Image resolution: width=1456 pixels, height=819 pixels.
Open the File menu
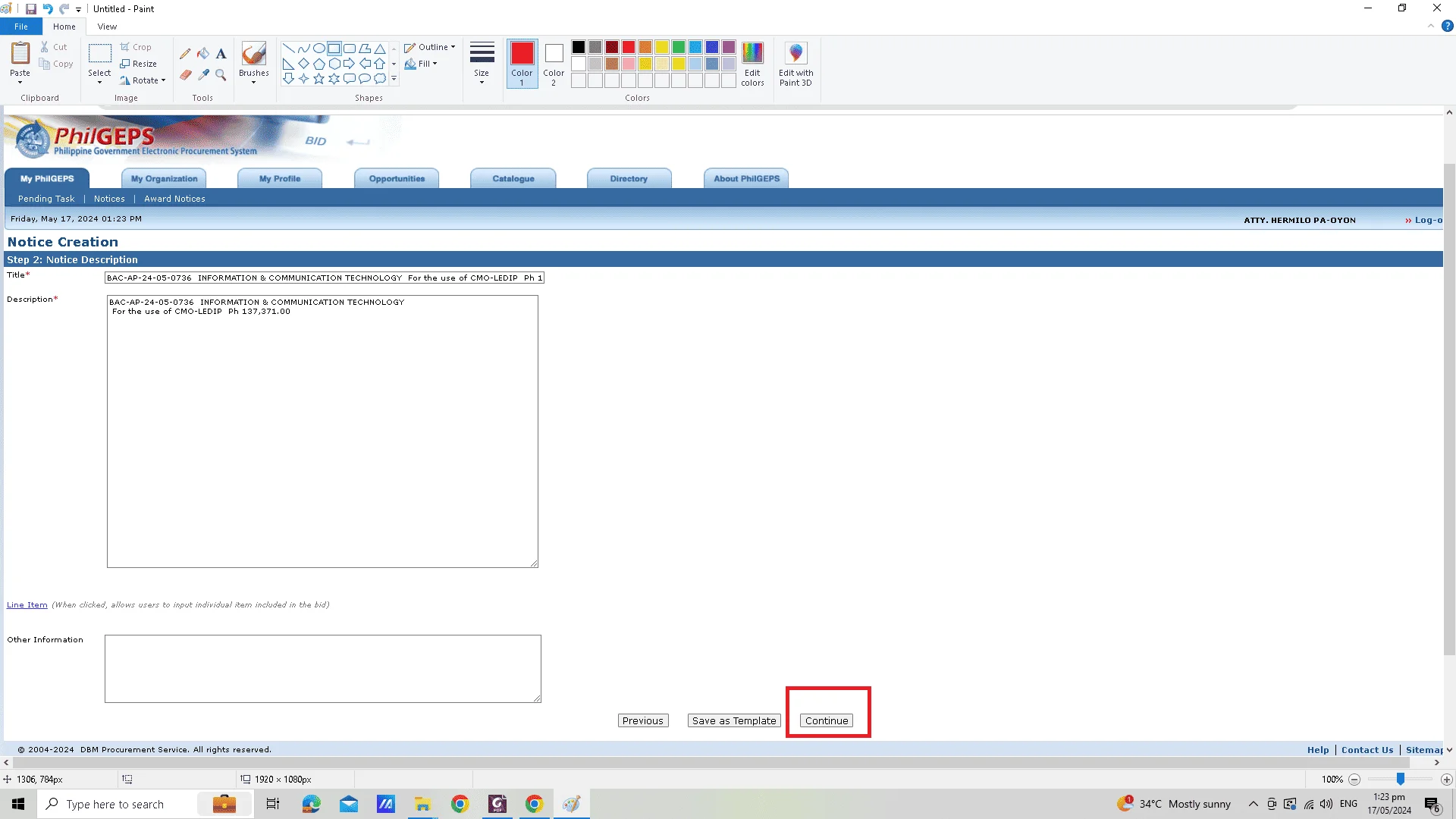[x=21, y=27]
